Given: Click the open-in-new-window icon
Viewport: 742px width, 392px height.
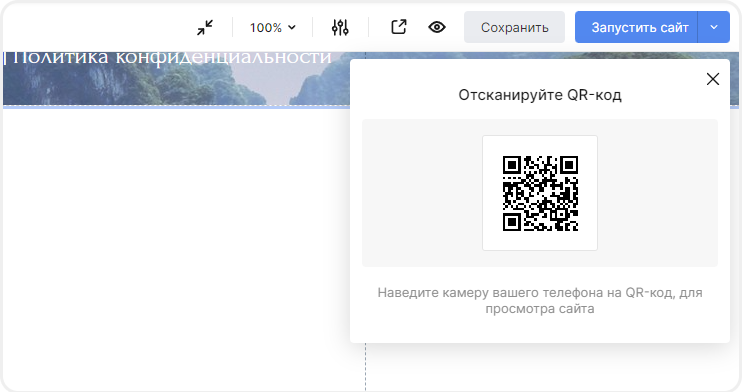Looking at the screenshot, I should point(399,27).
